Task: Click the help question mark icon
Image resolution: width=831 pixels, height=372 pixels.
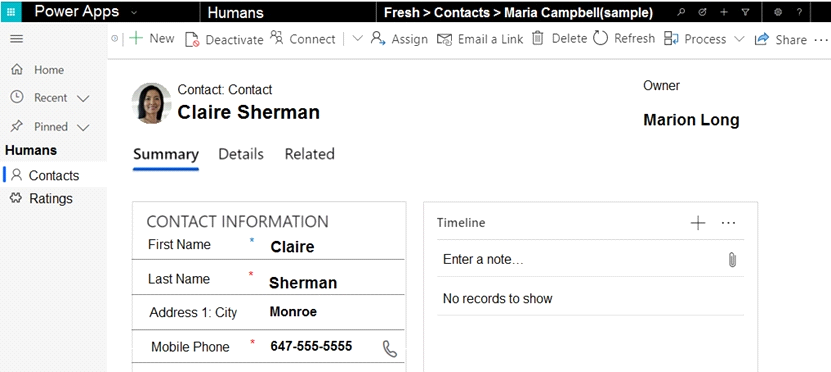Action: pos(799,12)
